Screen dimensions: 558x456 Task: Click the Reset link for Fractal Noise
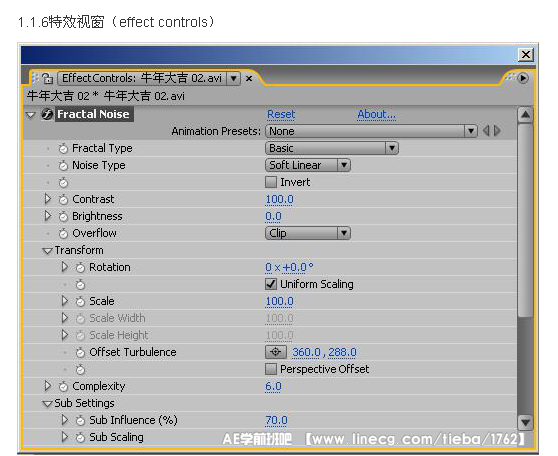281,114
